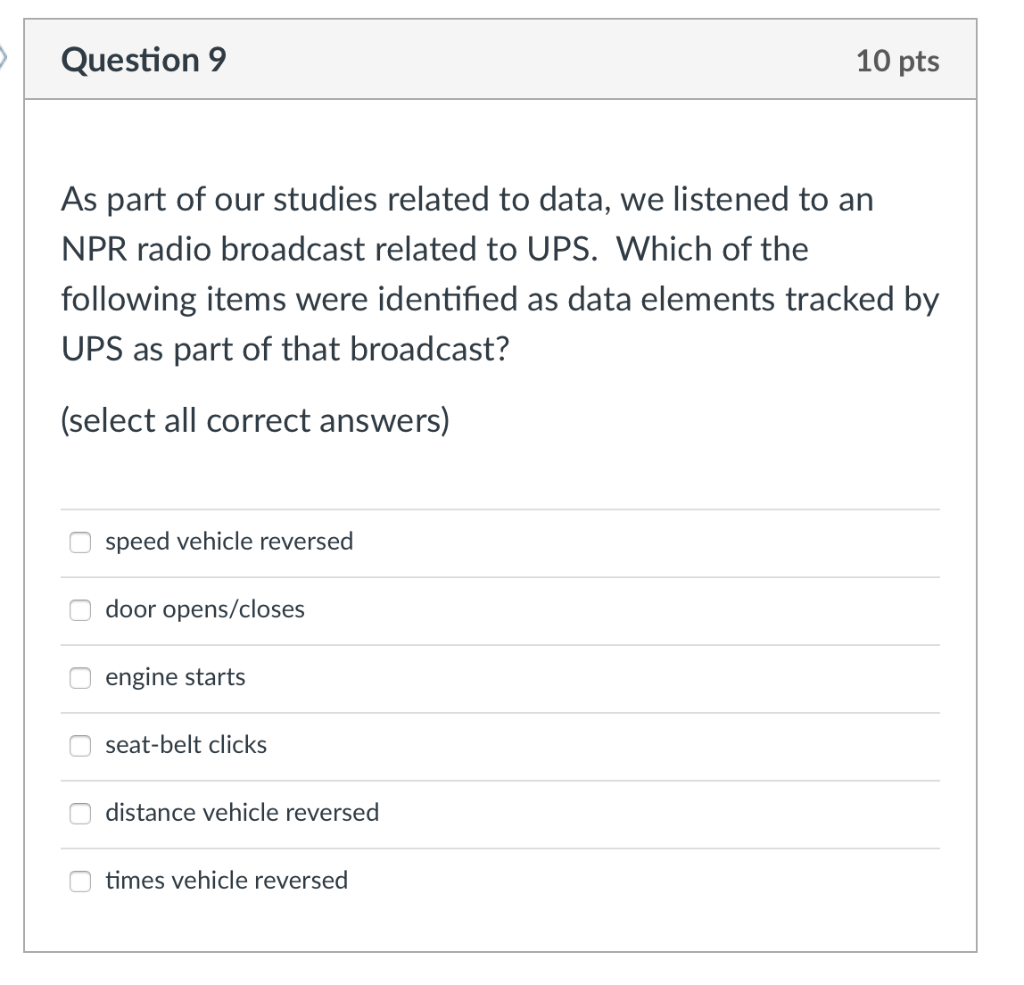Image resolution: width=1024 pixels, height=985 pixels.
Task: Select the 'seat-belt clicks' checkbox
Action: coord(80,746)
